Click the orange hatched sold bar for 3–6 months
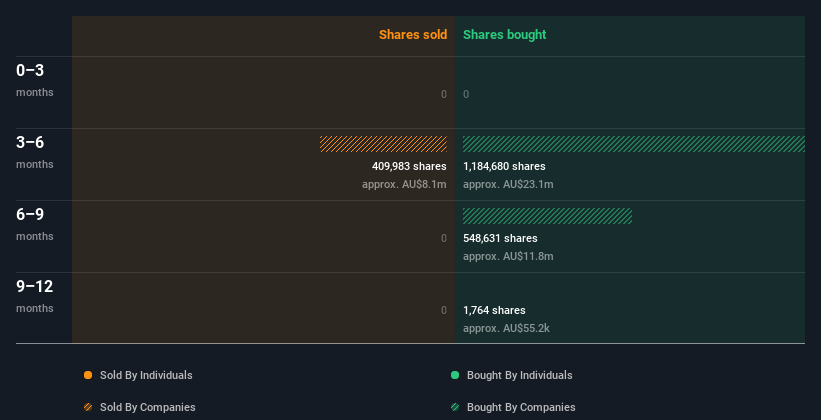The image size is (821, 420). [383, 144]
